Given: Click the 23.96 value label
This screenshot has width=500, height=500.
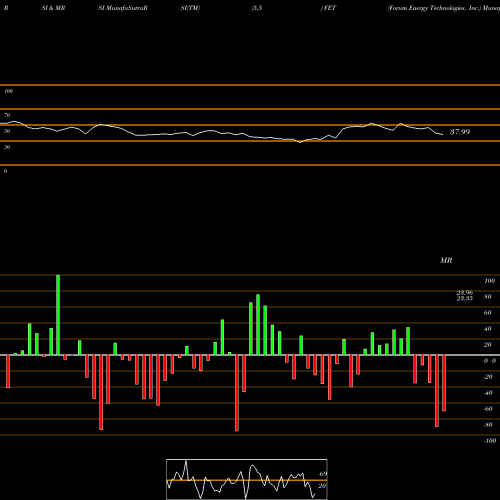Looking at the screenshot, I should [x=465, y=293].
